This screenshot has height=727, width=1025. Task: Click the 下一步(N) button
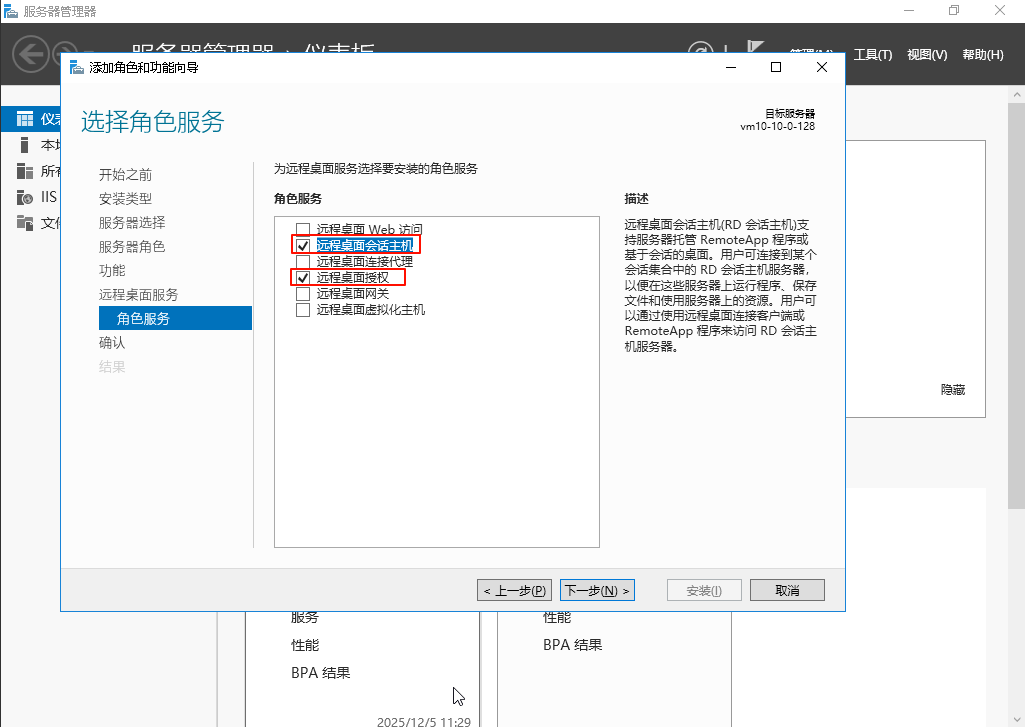(597, 590)
